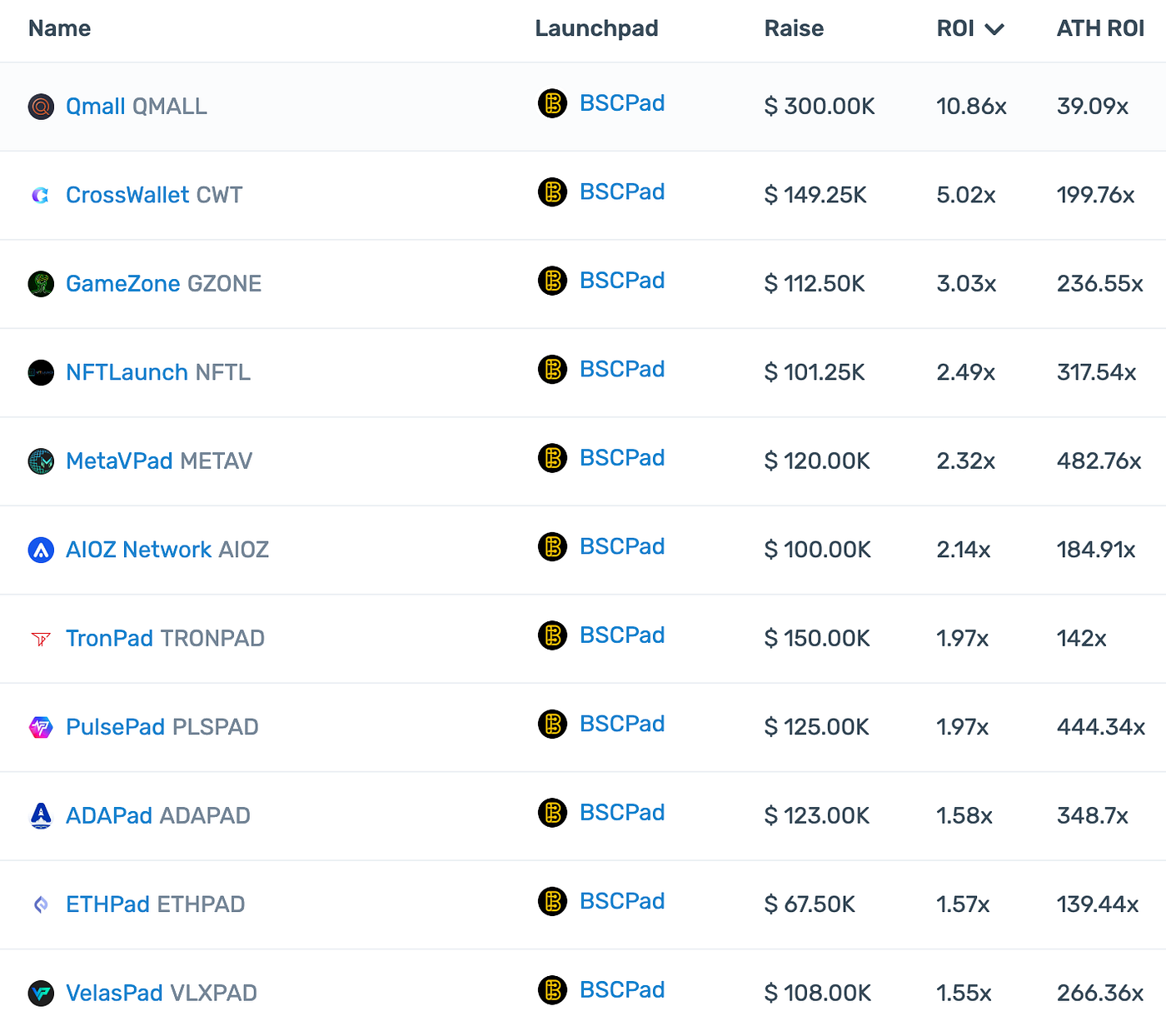This screenshot has width=1166, height=1036.
Task: Sort by the ROI column header
Action: [955, 28]
